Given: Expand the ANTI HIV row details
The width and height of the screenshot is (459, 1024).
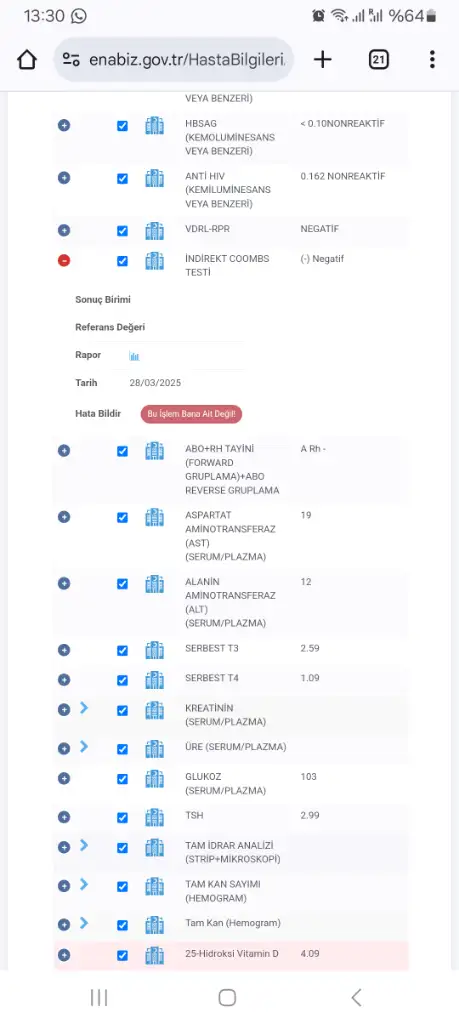Looking at the screenshot, I should coord(64,178).
